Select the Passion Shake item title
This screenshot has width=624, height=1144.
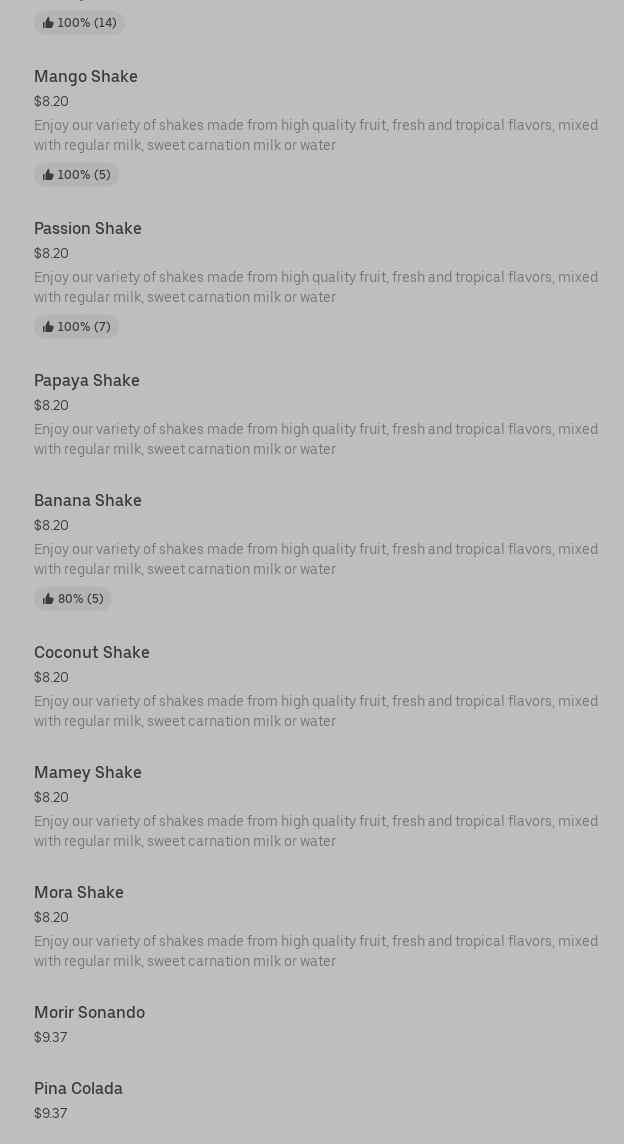click(x=88, y=228)
